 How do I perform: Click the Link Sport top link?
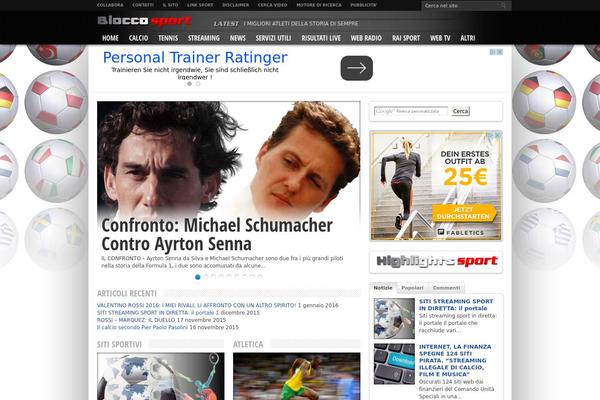(200, 5)
